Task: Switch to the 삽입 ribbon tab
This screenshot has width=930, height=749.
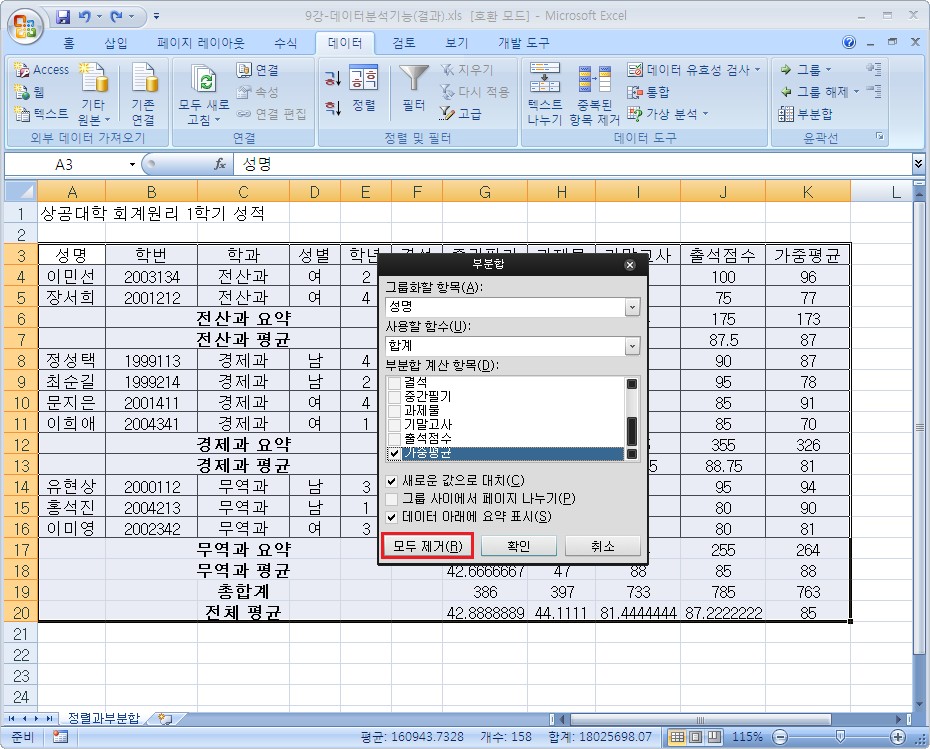Action: point(116,43)
